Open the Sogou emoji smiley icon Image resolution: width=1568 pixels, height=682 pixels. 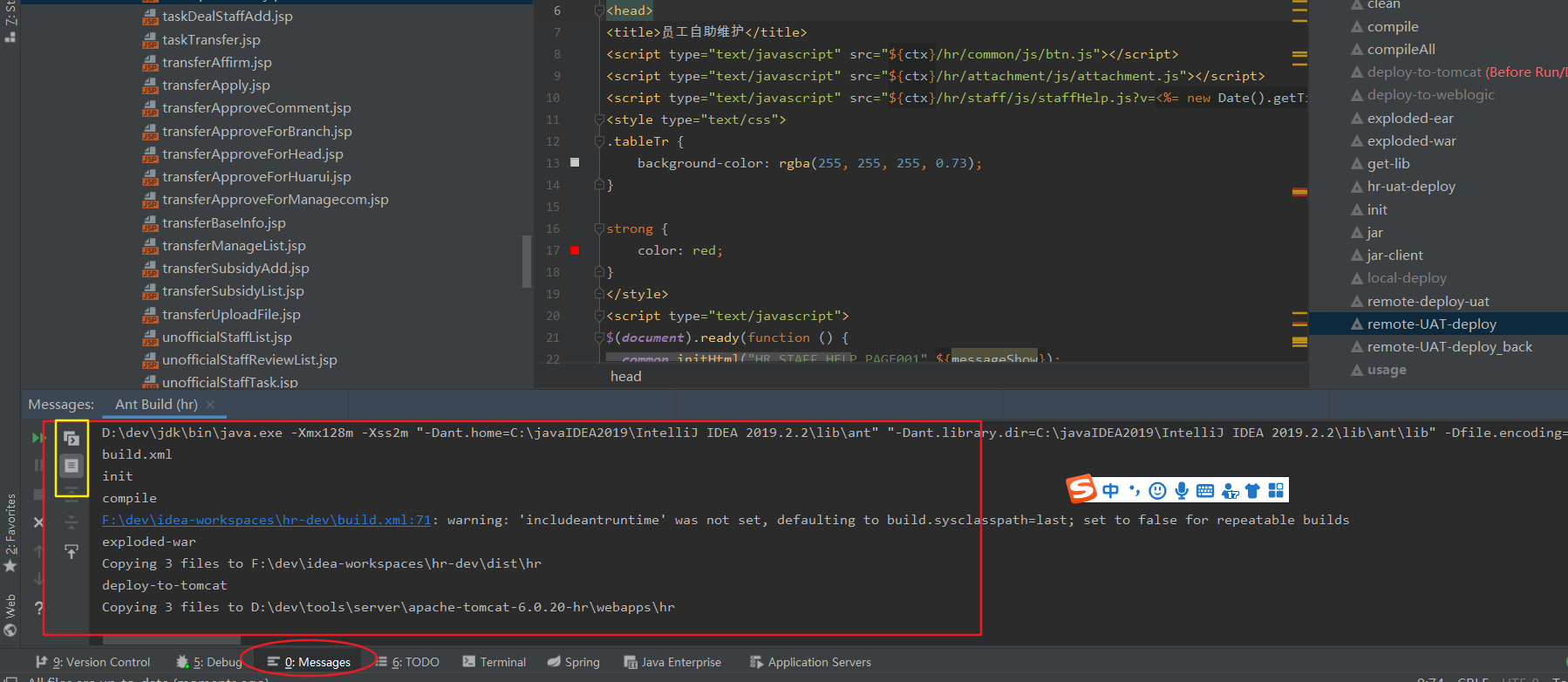click(1158, 491)
